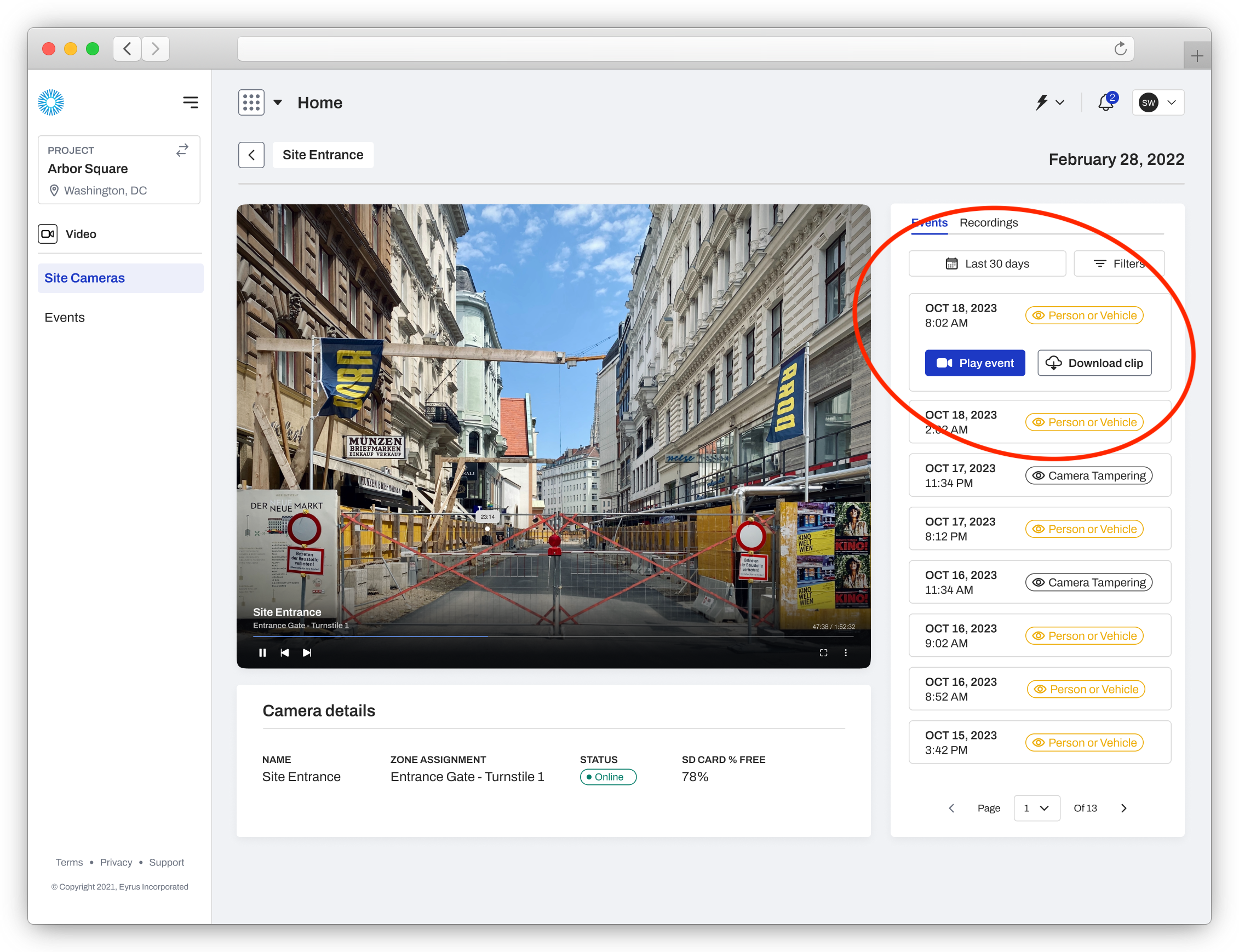Screen dimensions: 1239x952
Task: Click the February 28, 2022 date
Action: 1116,159
